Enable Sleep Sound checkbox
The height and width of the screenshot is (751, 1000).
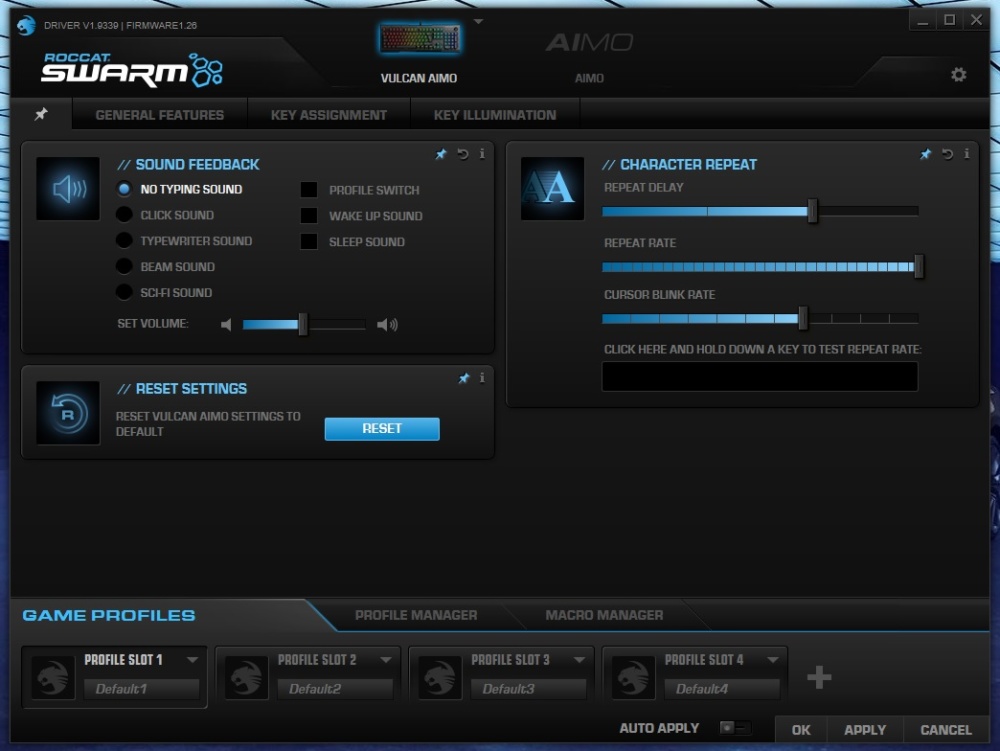tap(309, 242)
